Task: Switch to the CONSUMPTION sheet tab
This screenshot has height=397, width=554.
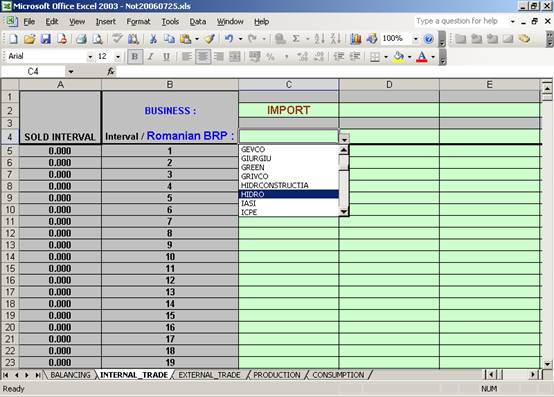Action: pyautogui.click(x=338, y=375)
